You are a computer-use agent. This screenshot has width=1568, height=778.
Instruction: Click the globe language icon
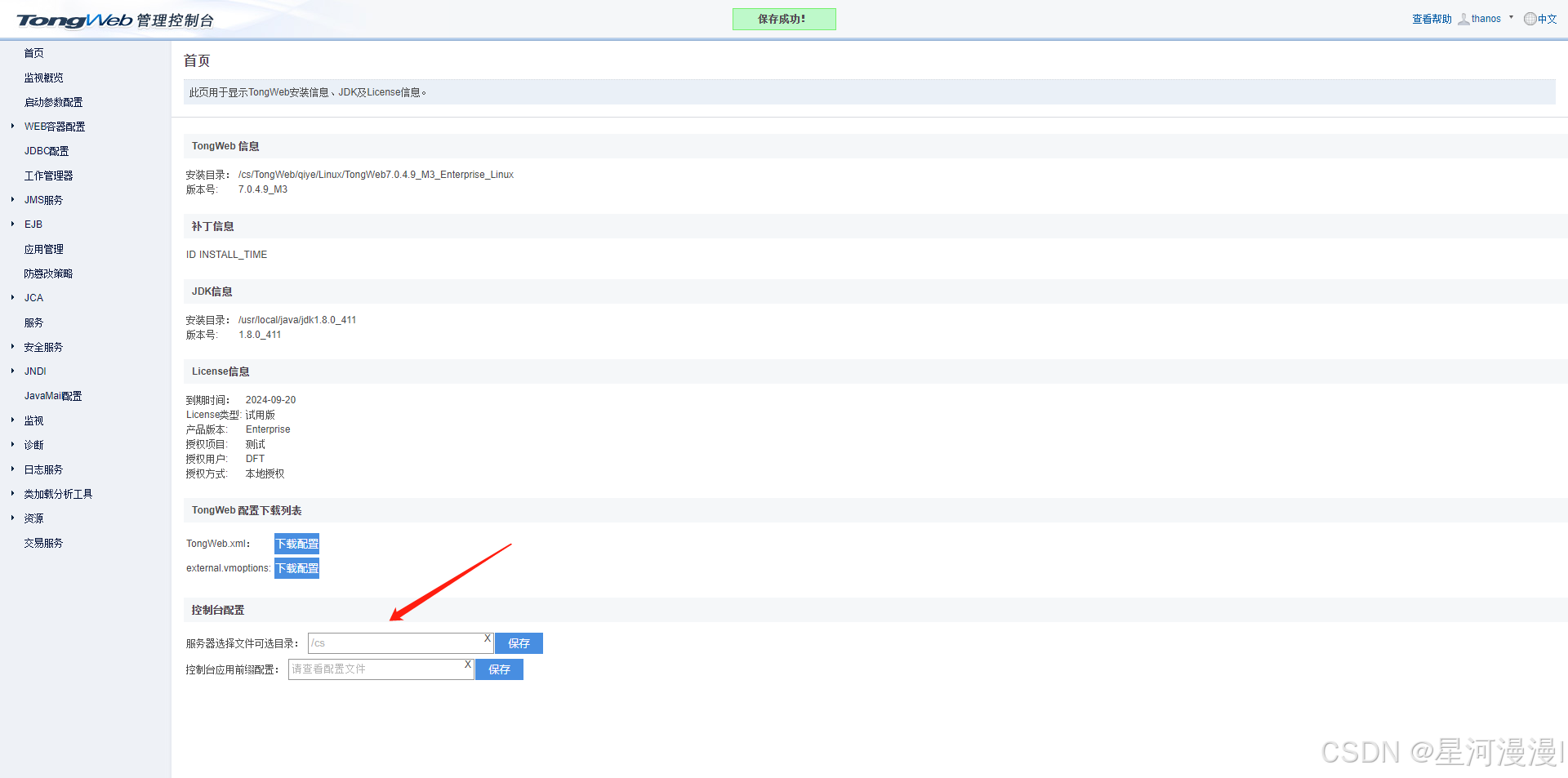tap(1530, 19)
